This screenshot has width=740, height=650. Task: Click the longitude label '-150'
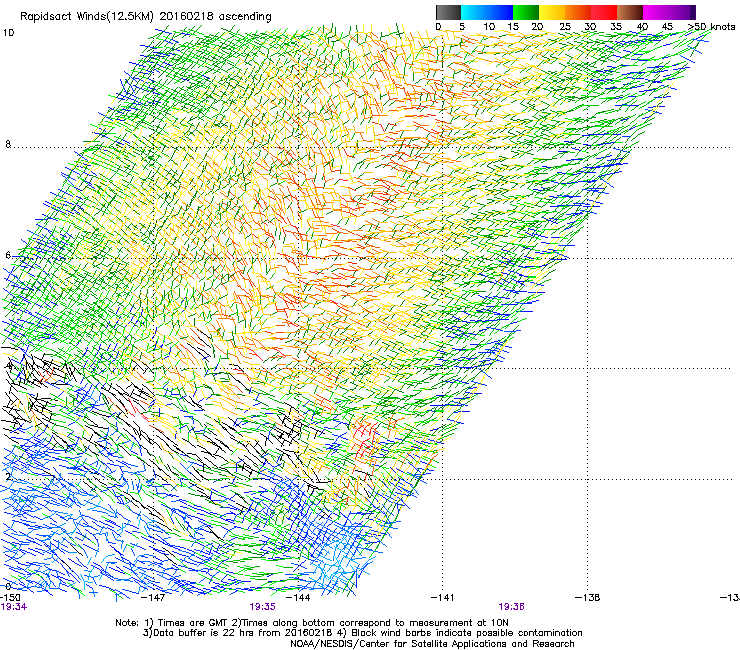pos(10,598)
